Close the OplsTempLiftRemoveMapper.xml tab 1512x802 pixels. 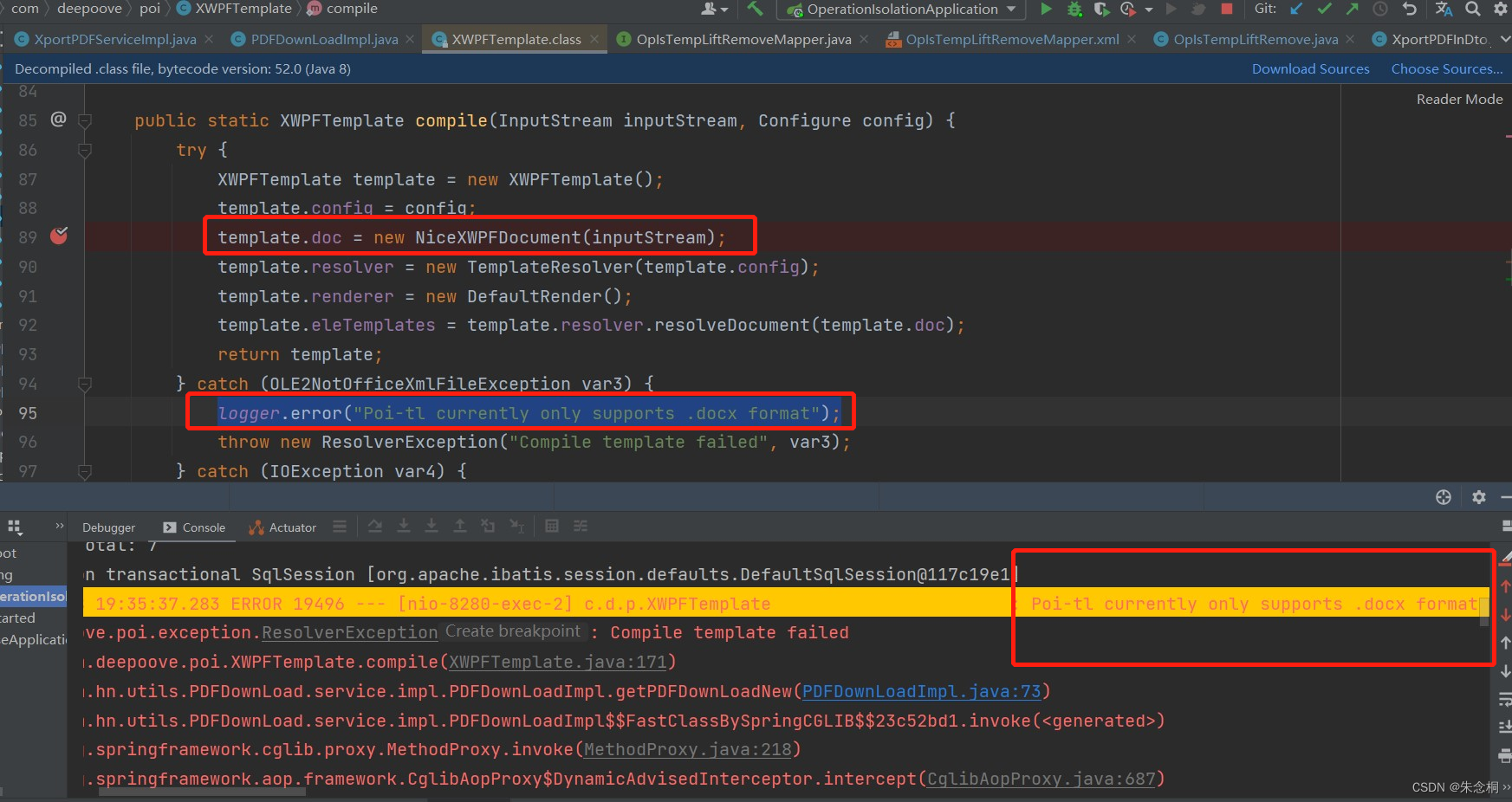(x=1132, y=39)
